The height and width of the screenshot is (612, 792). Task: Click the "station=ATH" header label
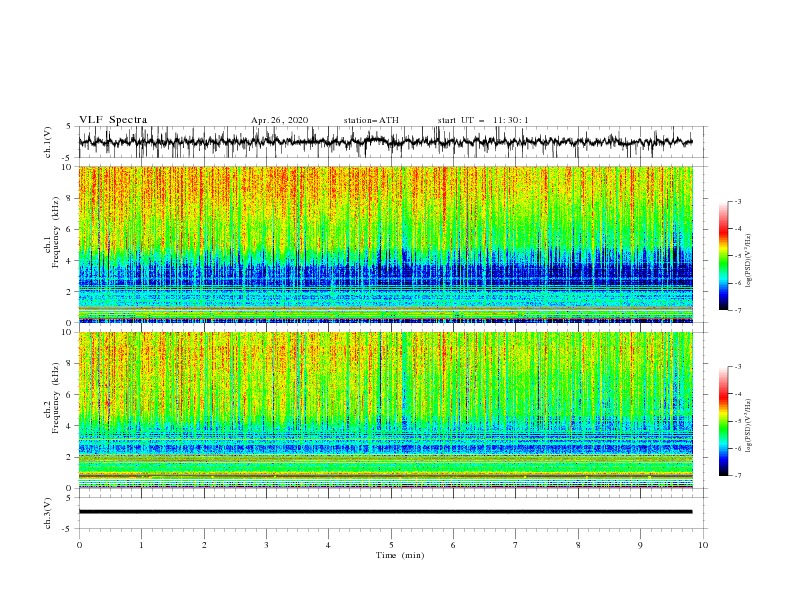371,120
